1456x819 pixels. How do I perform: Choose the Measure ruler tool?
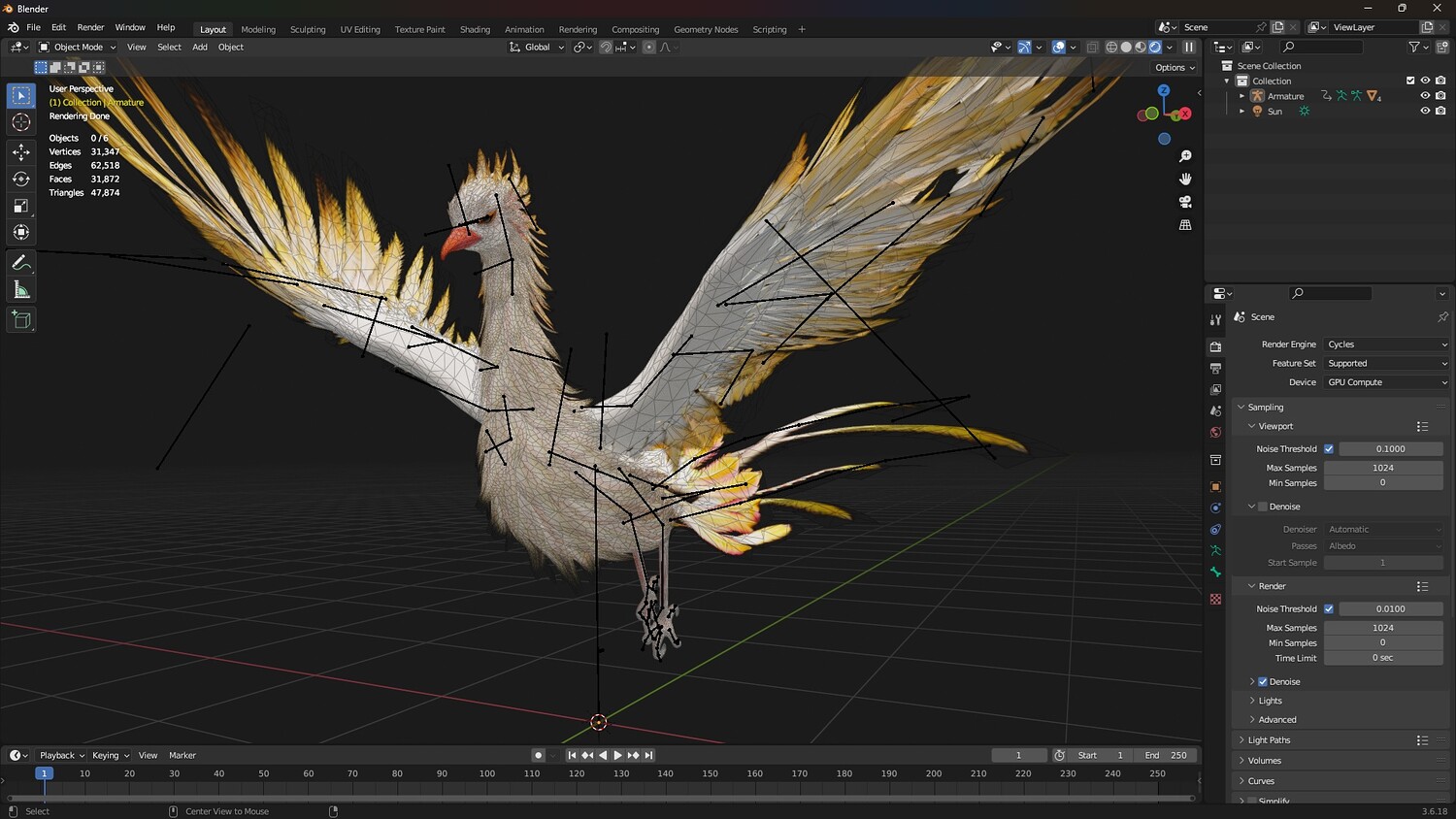tap(21, 290)
